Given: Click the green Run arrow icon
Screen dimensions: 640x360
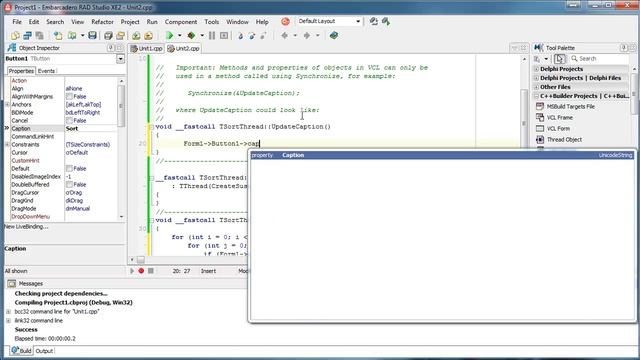Looking at the screenshot, I should click(x=169, y=36).
